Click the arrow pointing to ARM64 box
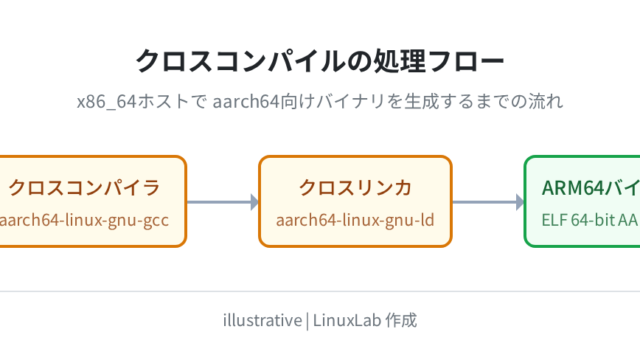Screen dimensions: 640x360 (488, 202)
